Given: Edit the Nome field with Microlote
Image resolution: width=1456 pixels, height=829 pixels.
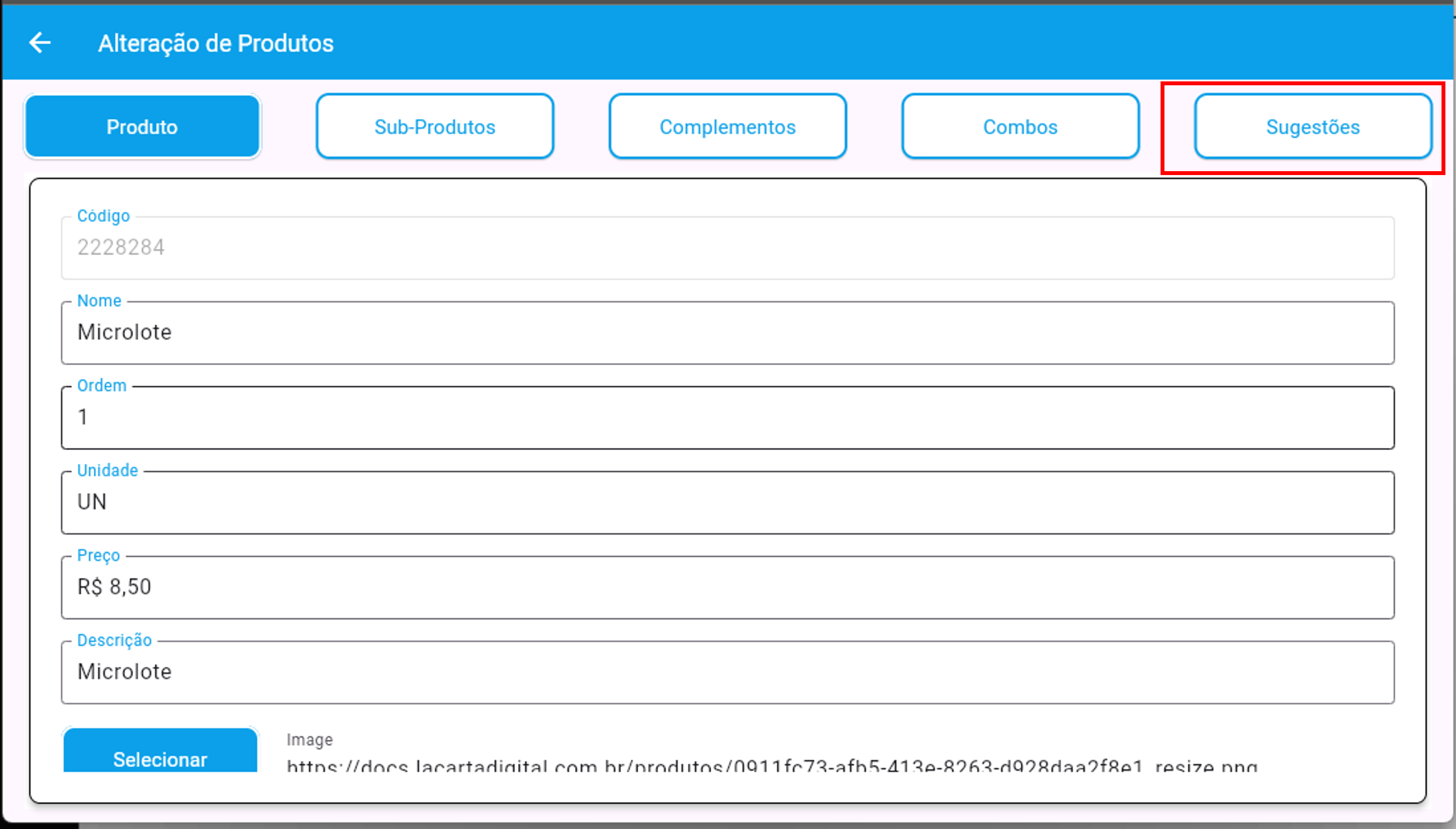Looking at the screenshot, I should [x=727, y=332].
